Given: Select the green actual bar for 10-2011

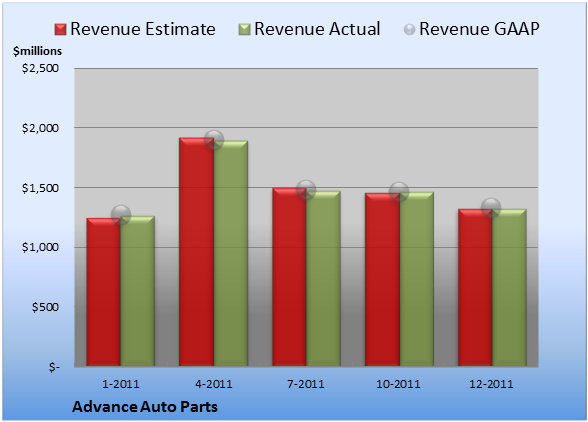Looking at the screenshot, I should [x=417, y=279].
